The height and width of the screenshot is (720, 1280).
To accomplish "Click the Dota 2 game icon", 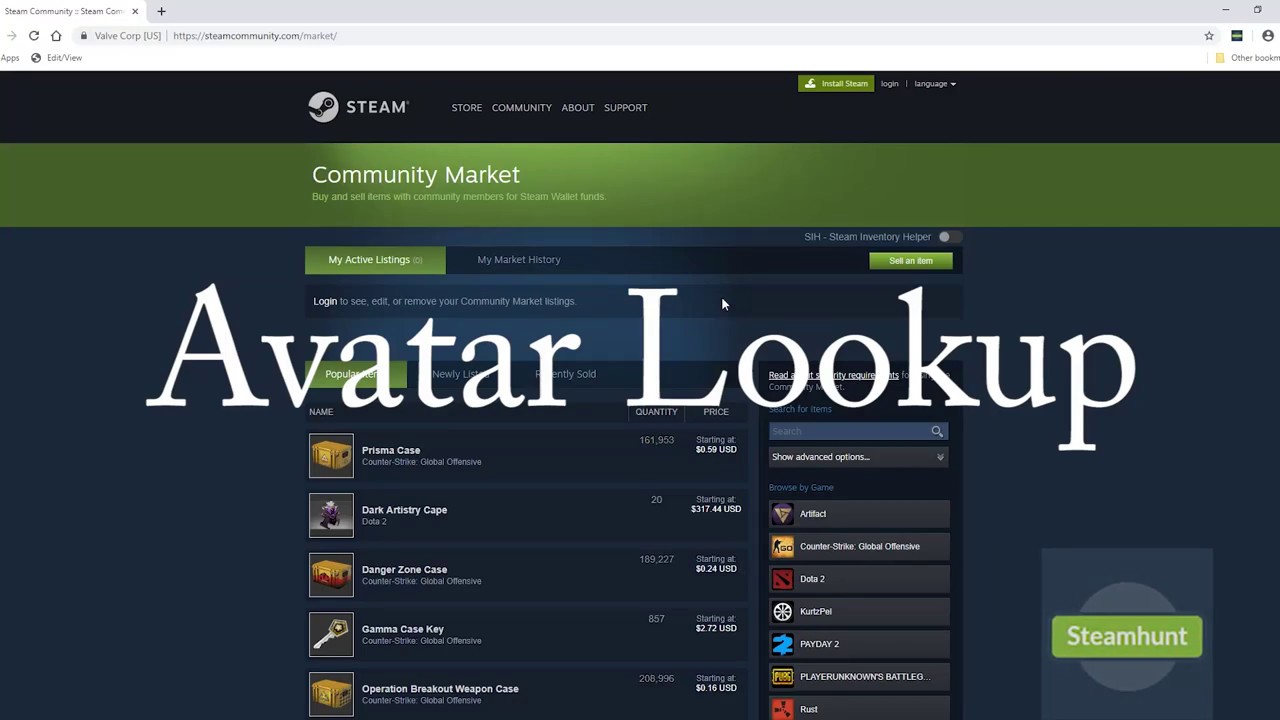I will pyautogui.click(x=782, y=579).
